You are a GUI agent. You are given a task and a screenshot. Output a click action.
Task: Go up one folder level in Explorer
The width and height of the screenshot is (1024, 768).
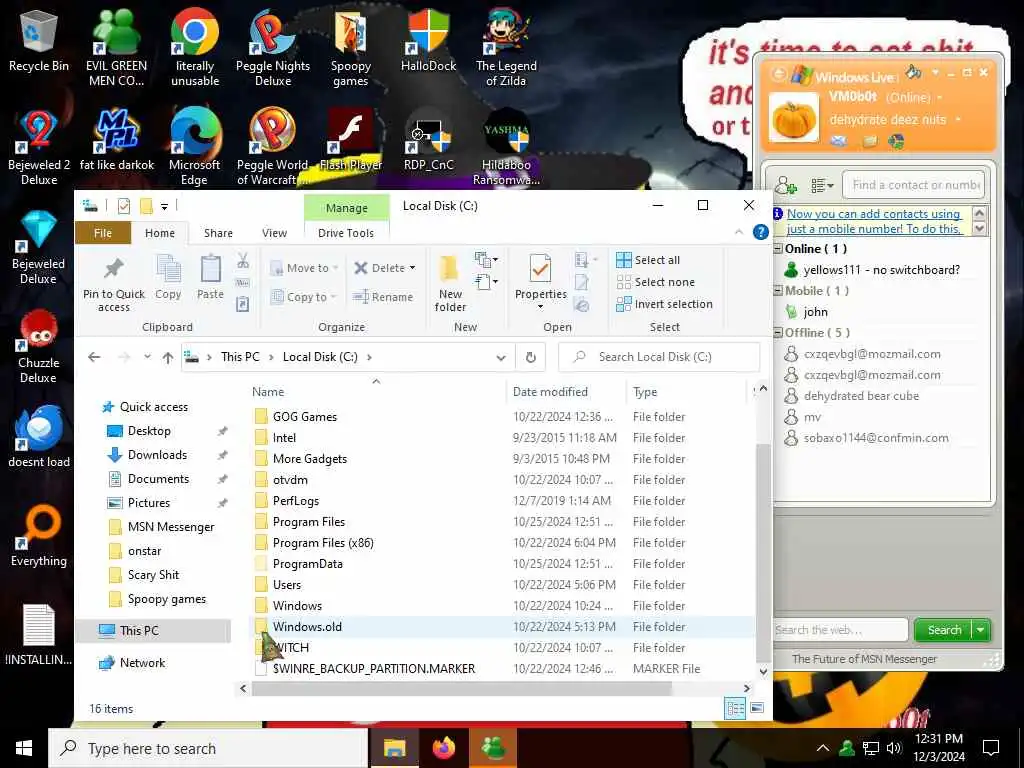point(168,357)
